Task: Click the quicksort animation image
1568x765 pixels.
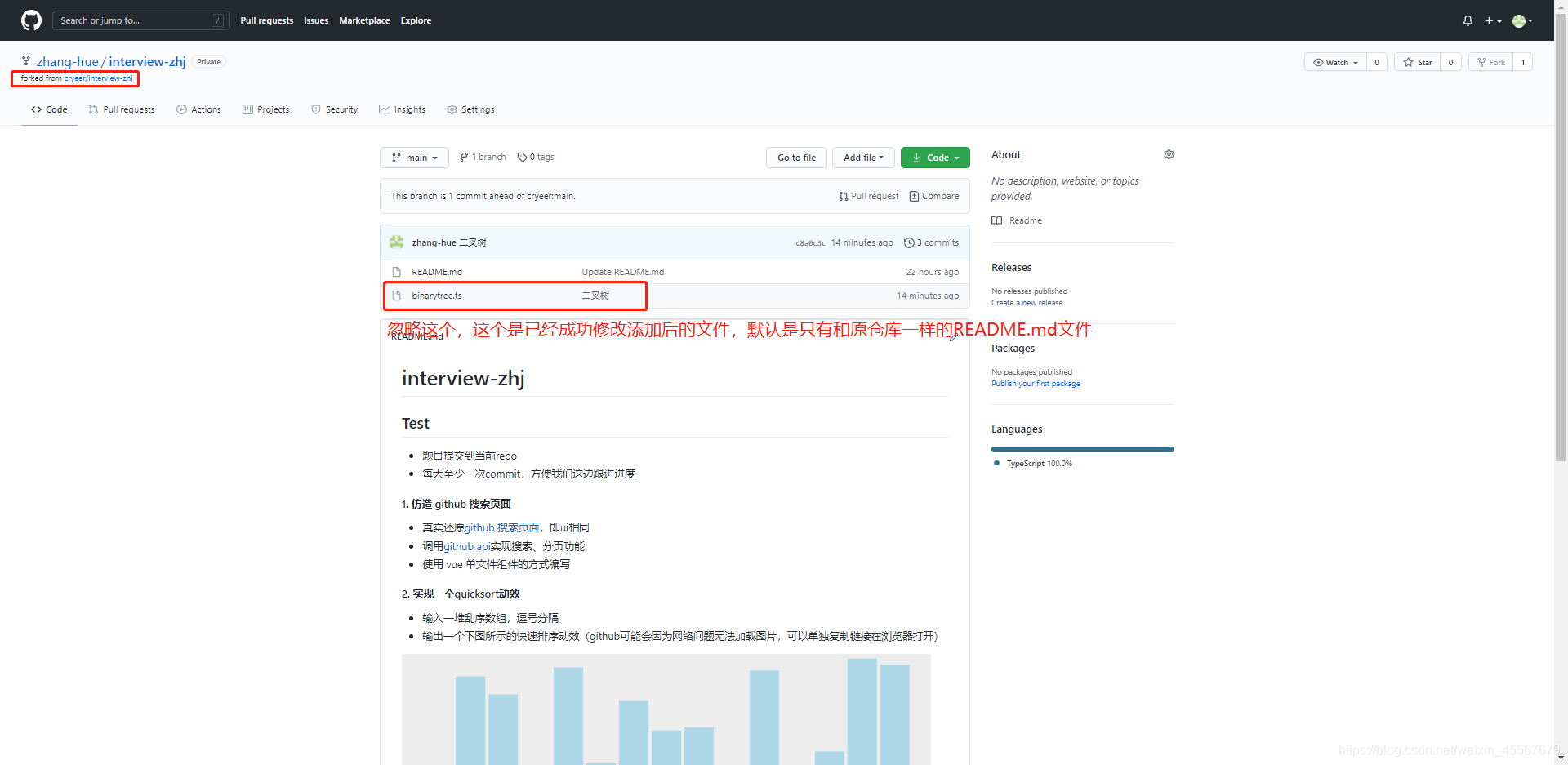Action: [666, 709]
